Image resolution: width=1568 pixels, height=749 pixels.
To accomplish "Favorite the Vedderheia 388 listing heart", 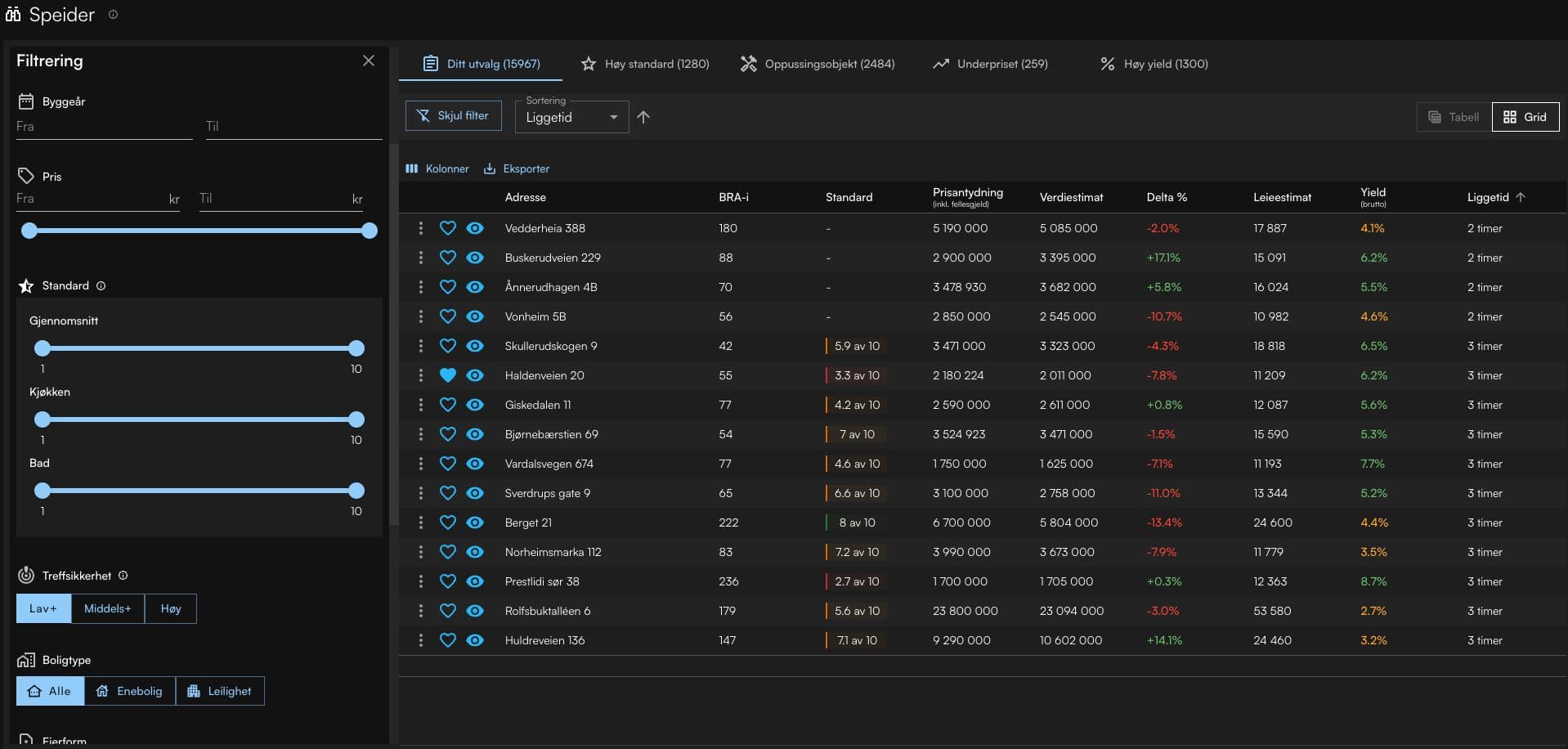I will point(447,228).
